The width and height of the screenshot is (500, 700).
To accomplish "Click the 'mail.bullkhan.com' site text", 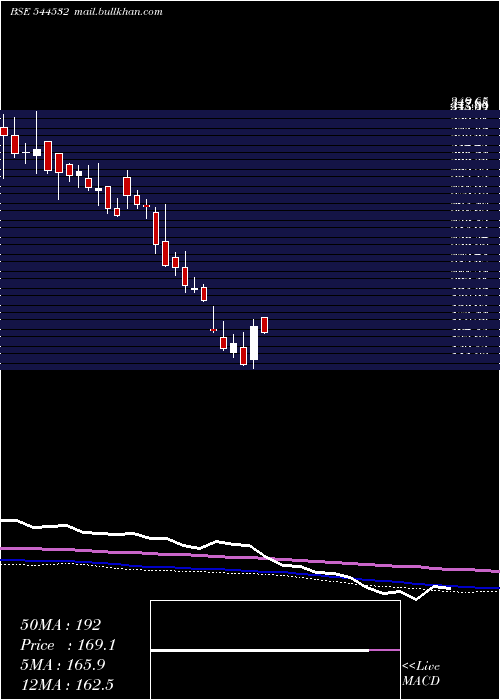I will pos(117,12).
